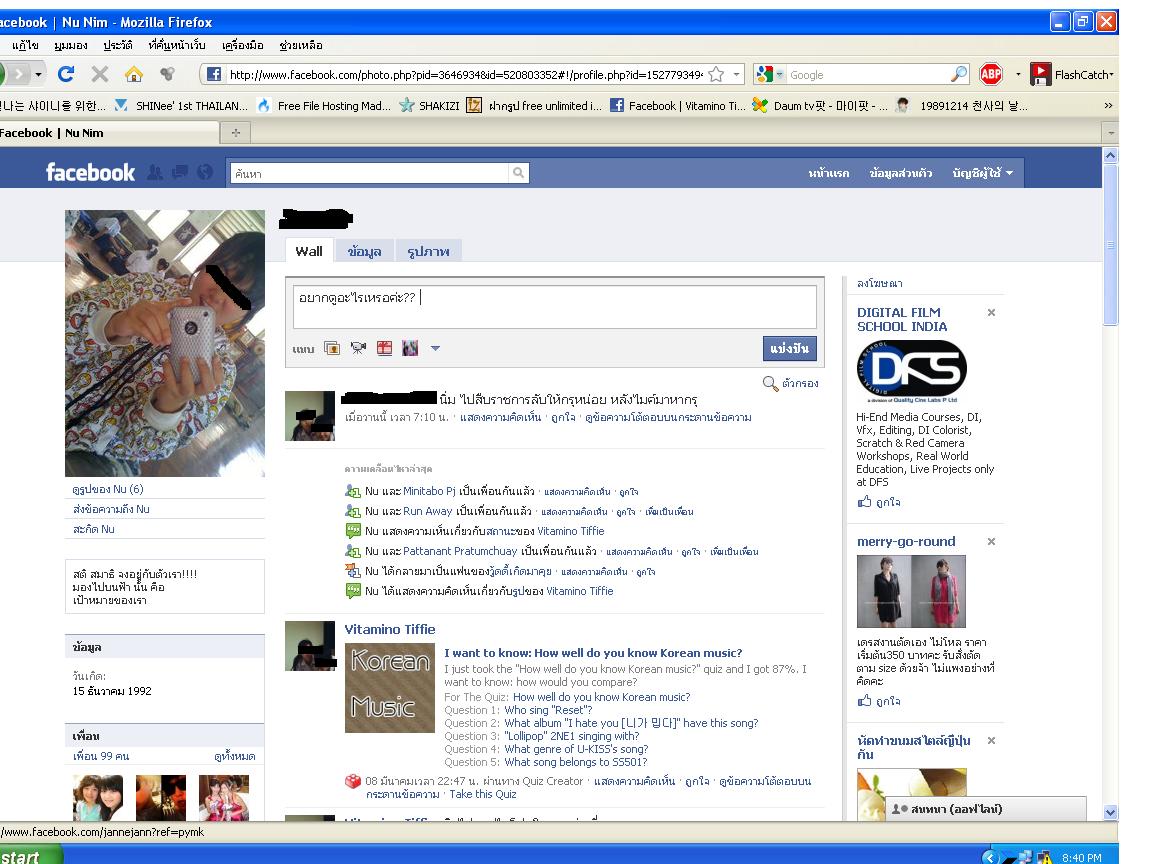Reload the page with the refresh icon
Screen dimensions: 1152x864
66,74
